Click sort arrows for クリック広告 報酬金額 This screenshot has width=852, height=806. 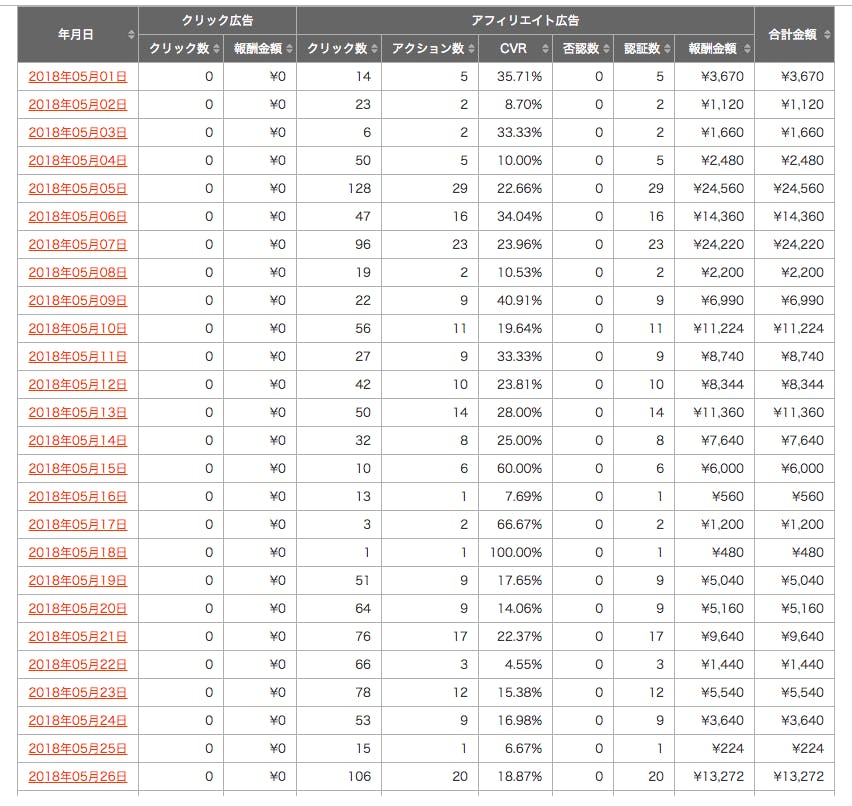(x=290, y=49)
